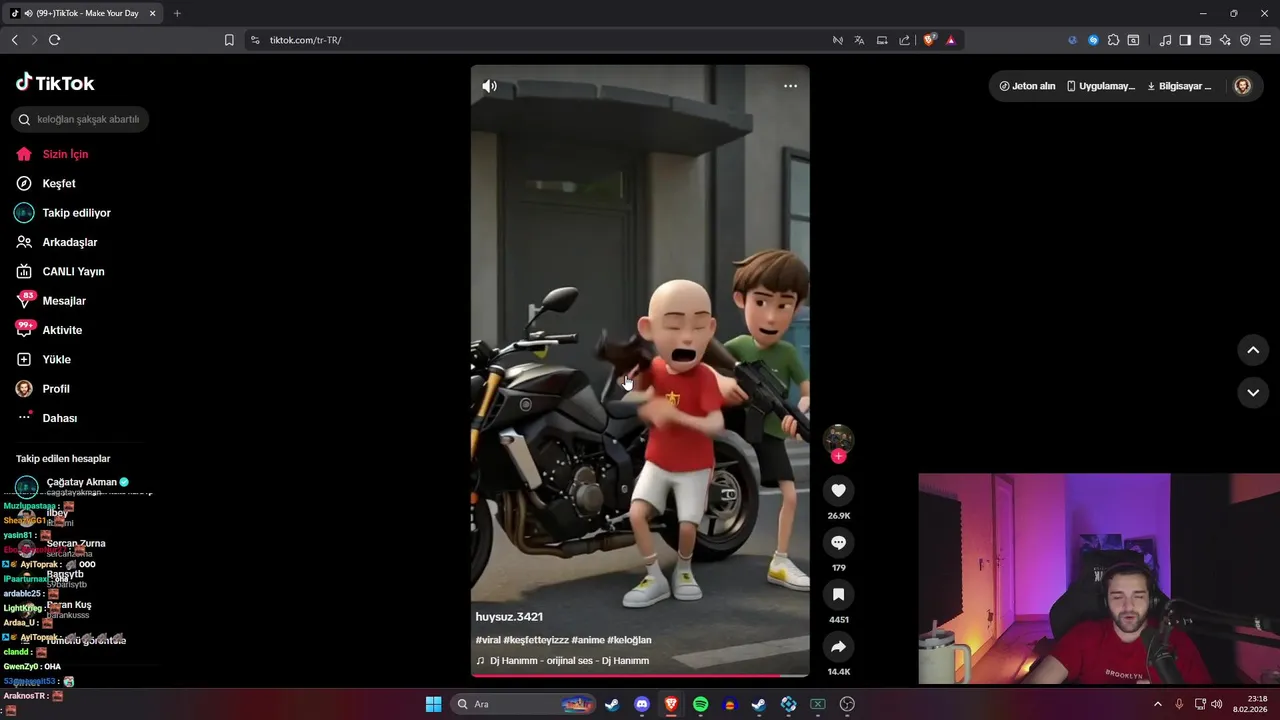
Task: Mute the TikTok video sound
Action: 489,86
